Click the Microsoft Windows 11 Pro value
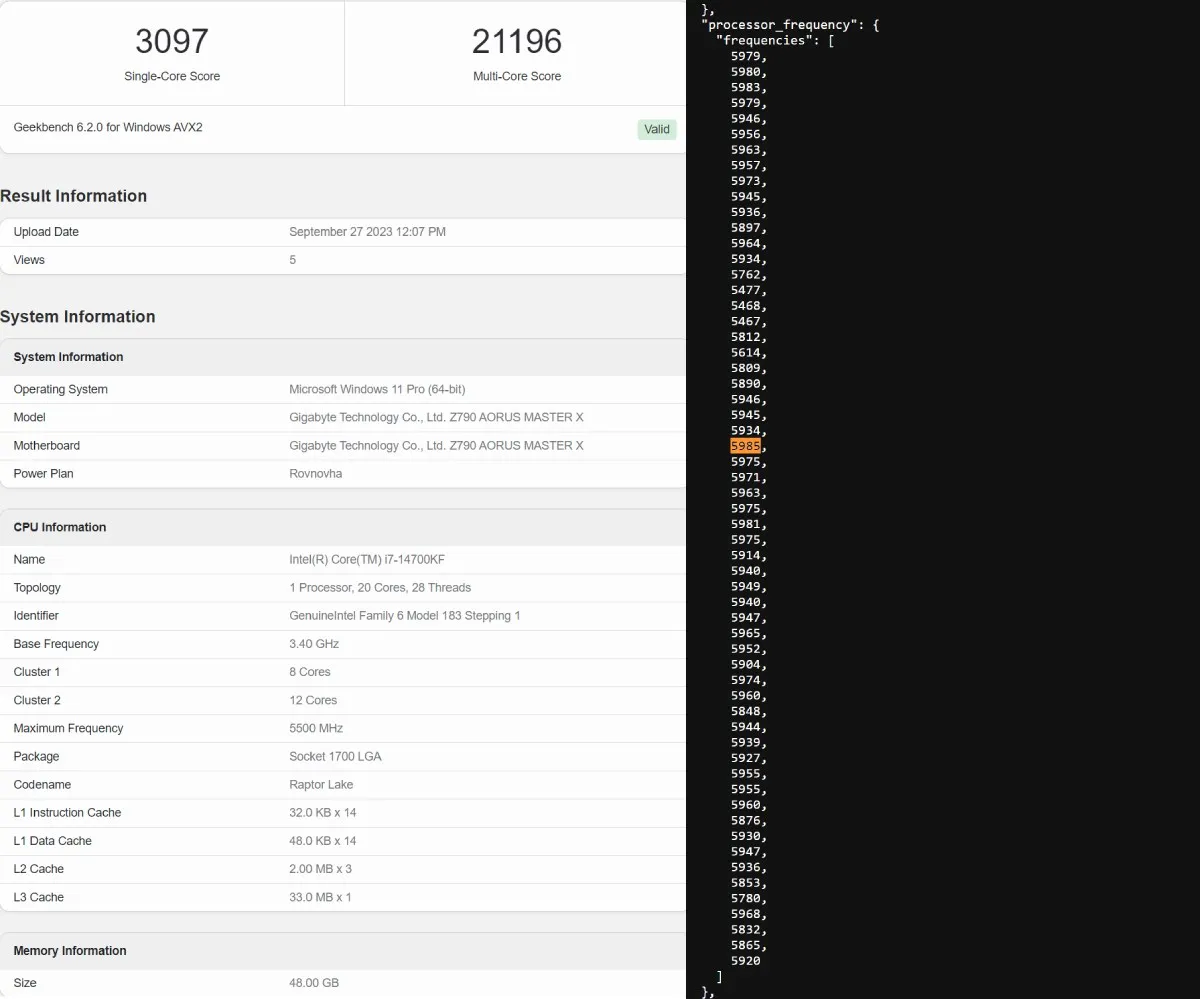The height and width of the screenshot is (999, 1200). [x=377, y=390]
